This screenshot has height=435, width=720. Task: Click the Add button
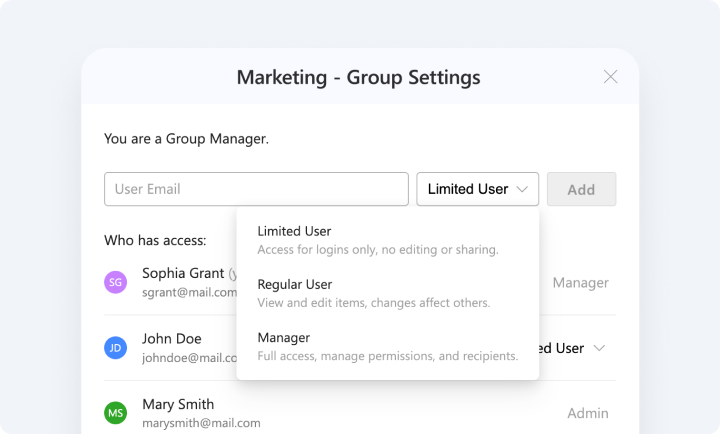click(581, 189)
